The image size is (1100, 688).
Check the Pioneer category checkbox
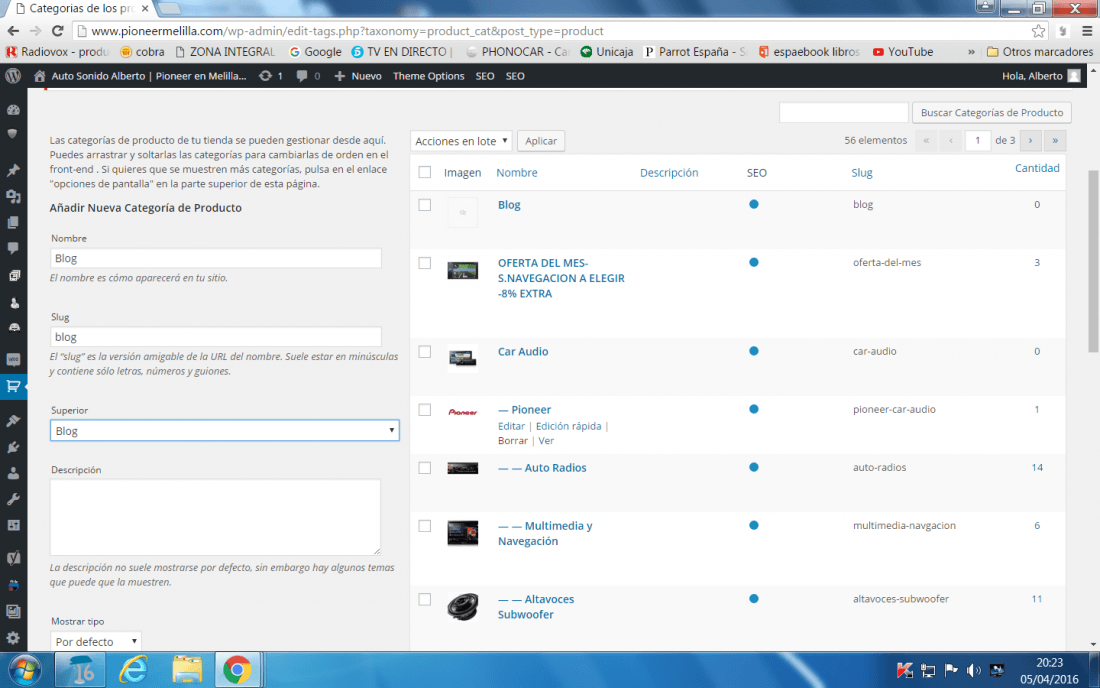(x=424, y=410)
